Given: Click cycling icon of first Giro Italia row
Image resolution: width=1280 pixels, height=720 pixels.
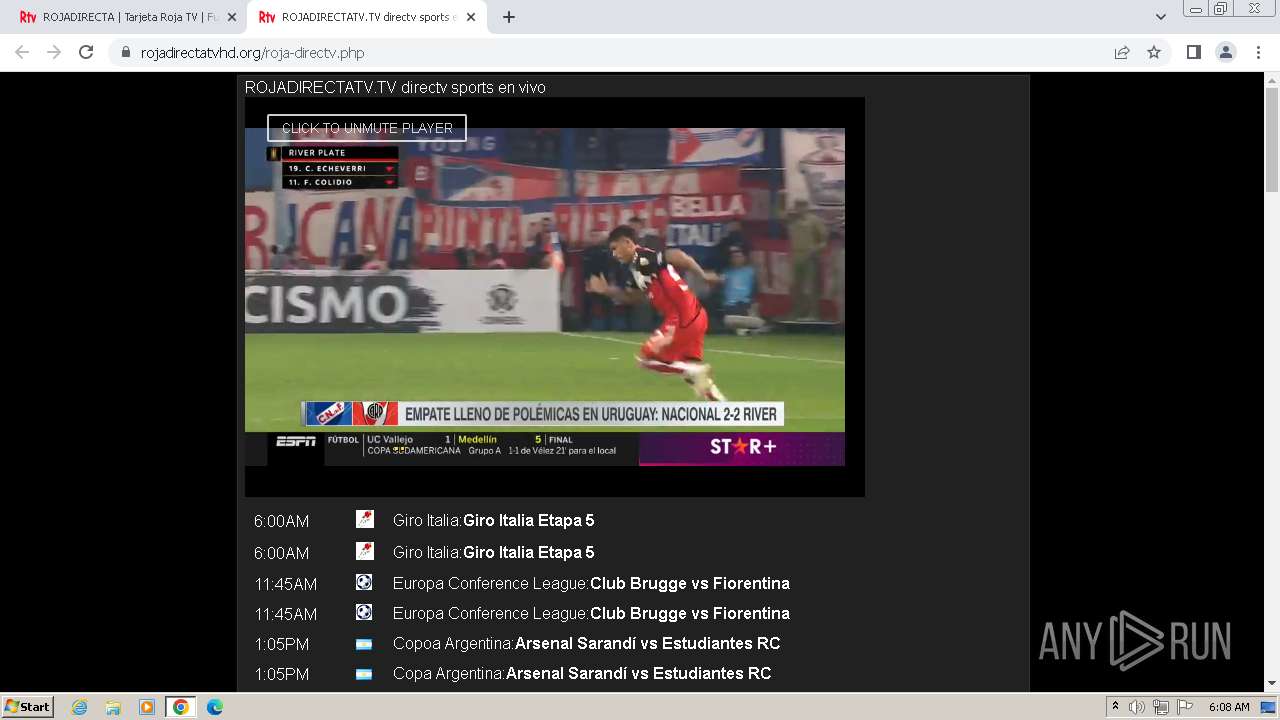Looking at the screenshot, I should tap(365, 519).
